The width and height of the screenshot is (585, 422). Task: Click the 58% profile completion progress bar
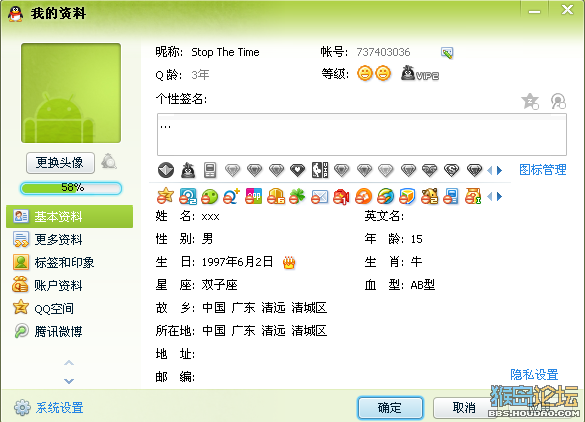point(71,188)
